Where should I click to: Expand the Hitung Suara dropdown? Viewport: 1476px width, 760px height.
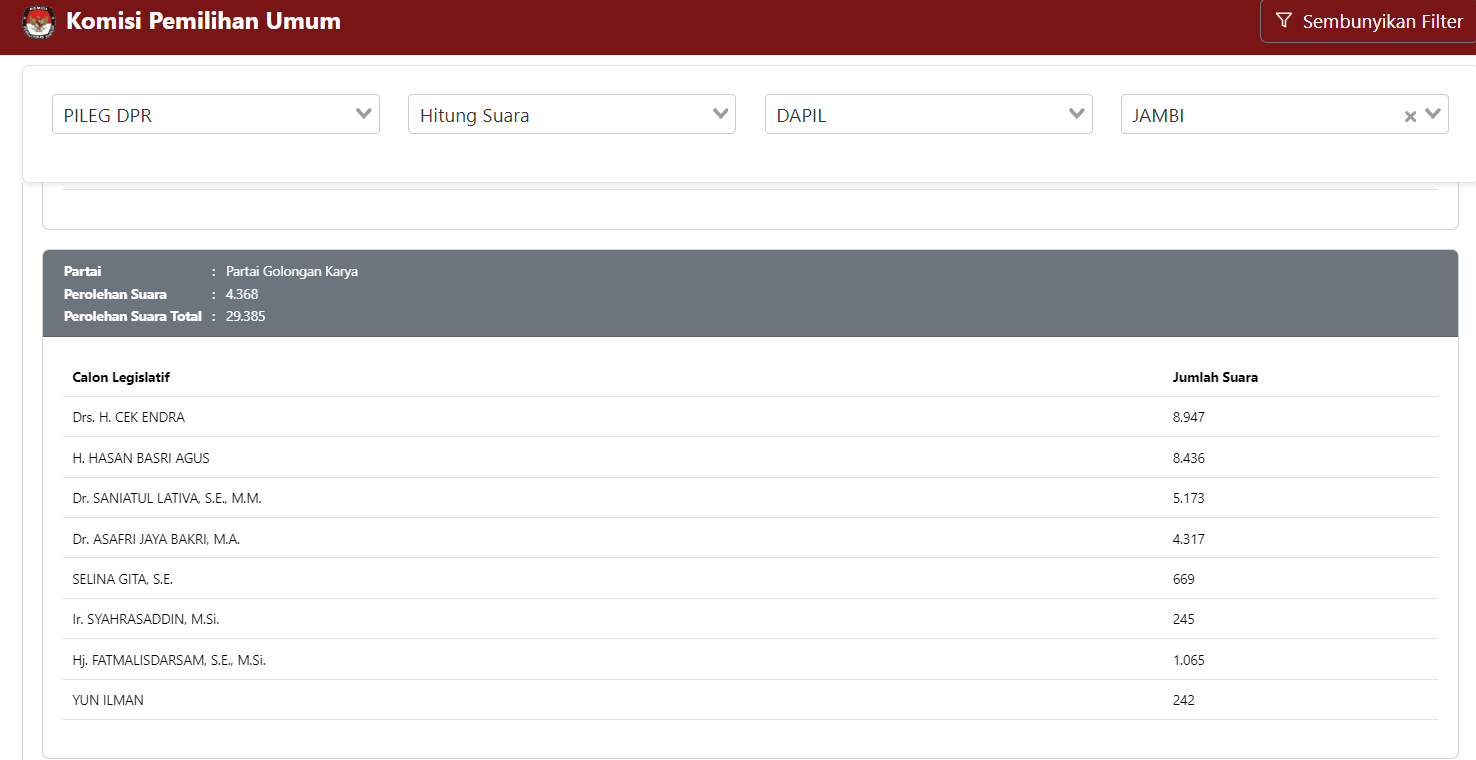tap(572, 114)
